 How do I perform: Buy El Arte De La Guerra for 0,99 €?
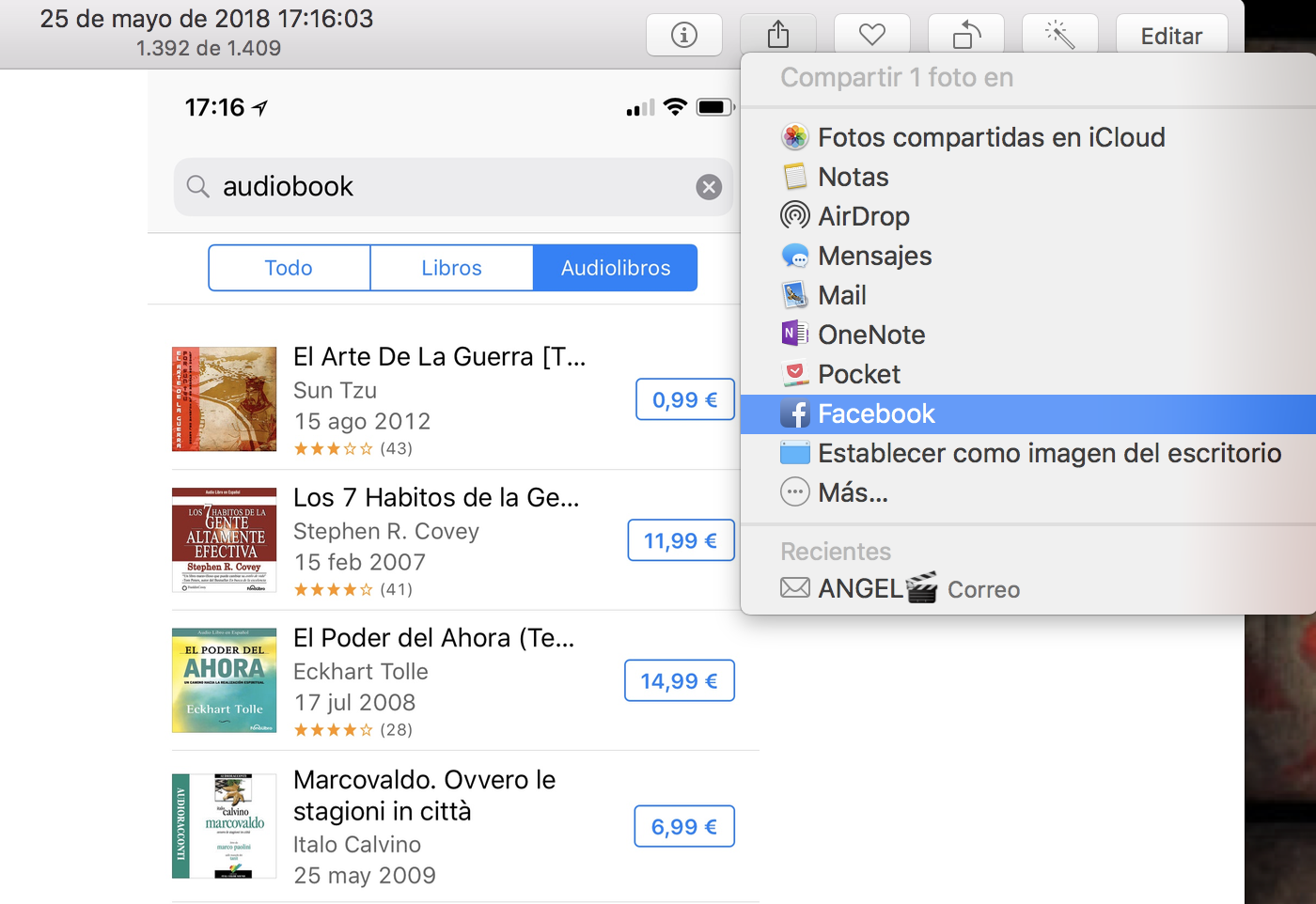(685, 399)
